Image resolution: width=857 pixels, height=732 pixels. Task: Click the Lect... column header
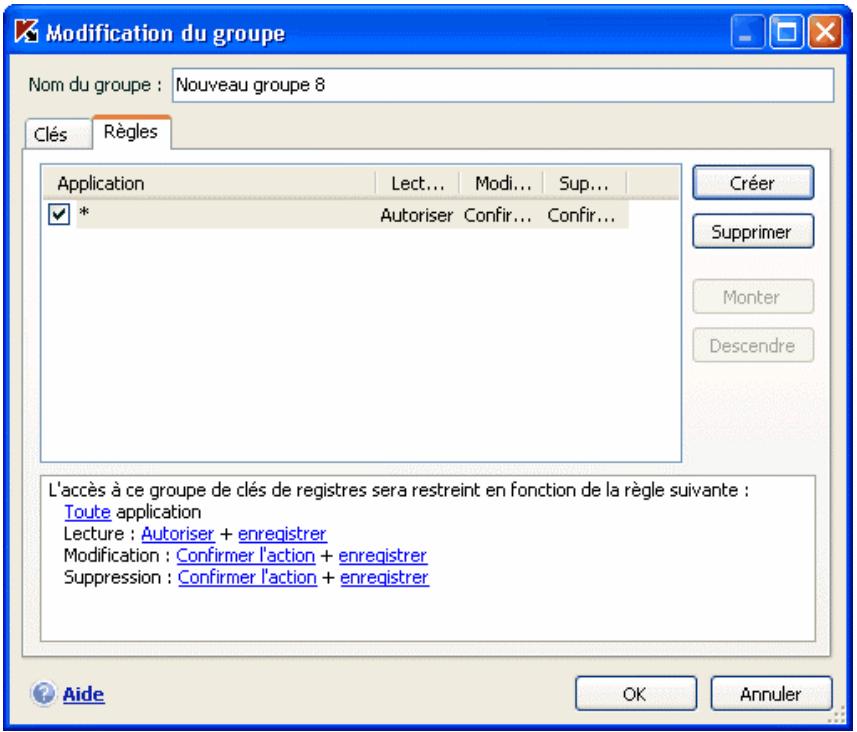pos(418,183)
